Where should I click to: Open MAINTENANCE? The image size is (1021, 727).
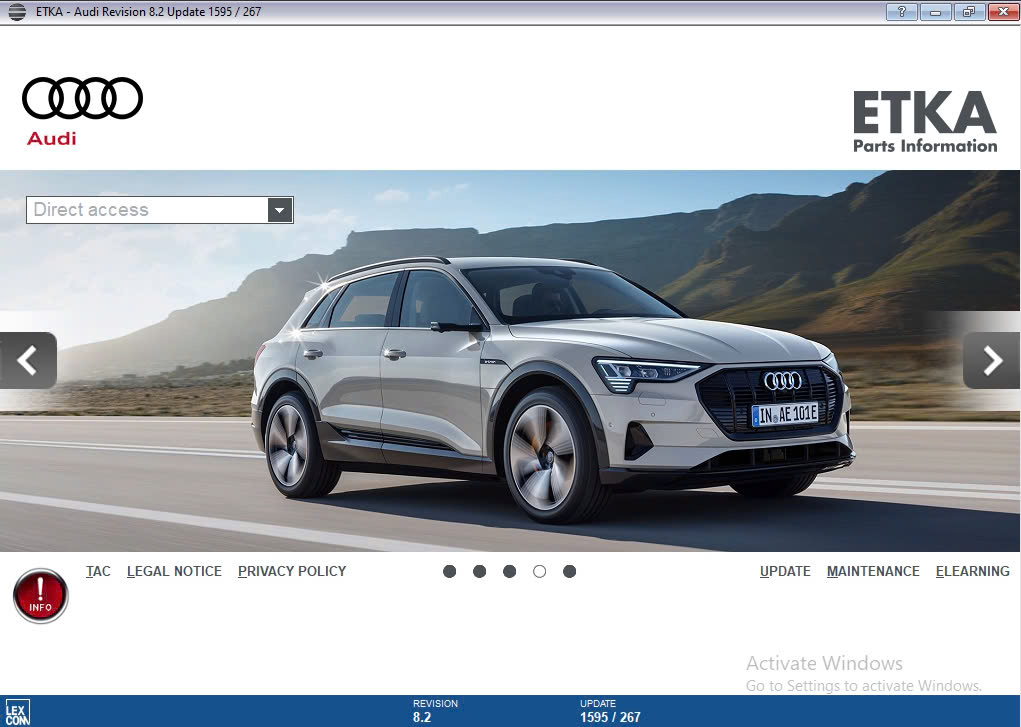tap(872, 571)
